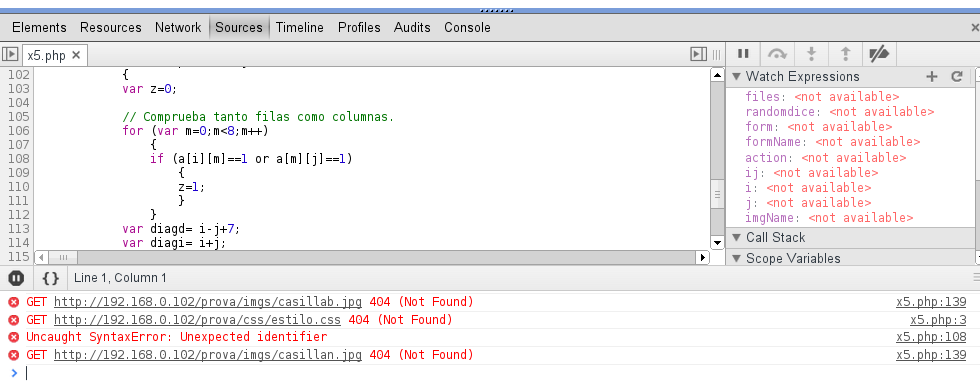Open the Console tab
This screenshot has height=392, width=980.
pyautogui.click(x=467, y=28)
